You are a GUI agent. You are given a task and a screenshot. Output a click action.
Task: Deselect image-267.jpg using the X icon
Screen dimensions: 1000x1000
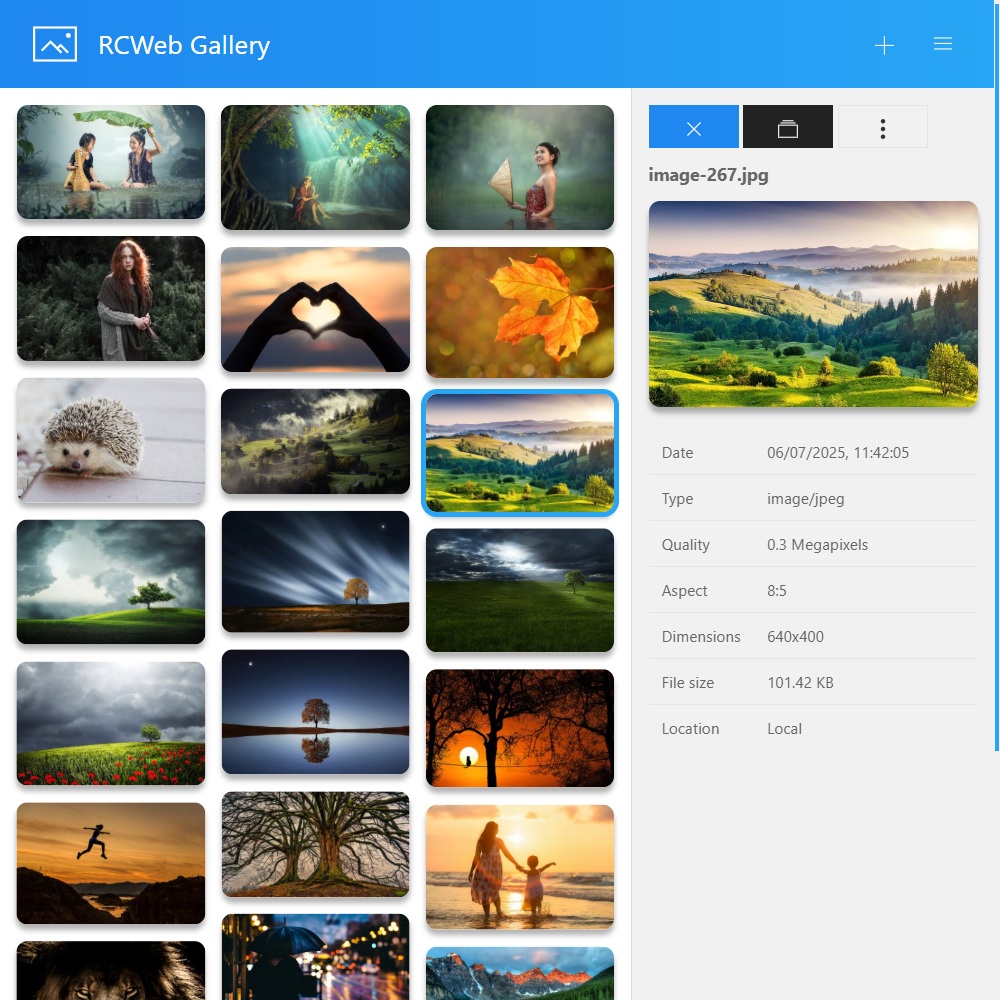693,127
